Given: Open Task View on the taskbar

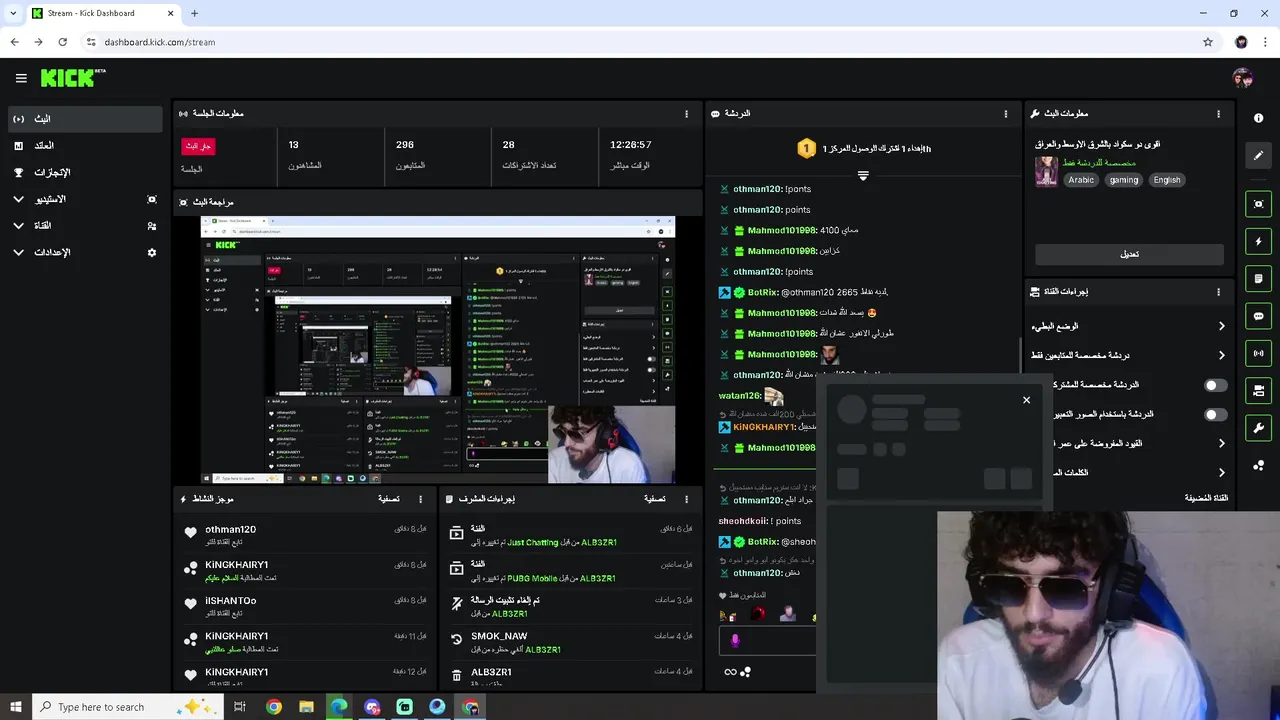Looking at the screenshot, I should coord(240,707).
